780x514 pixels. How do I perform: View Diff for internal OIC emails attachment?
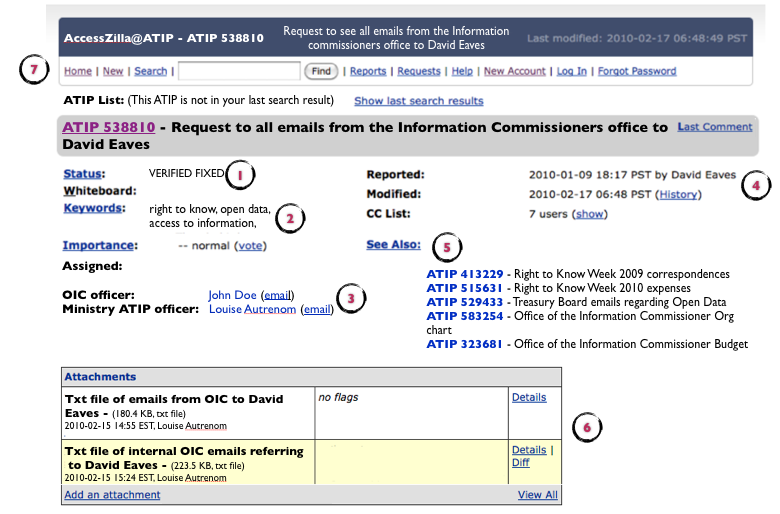coord(523,464)
